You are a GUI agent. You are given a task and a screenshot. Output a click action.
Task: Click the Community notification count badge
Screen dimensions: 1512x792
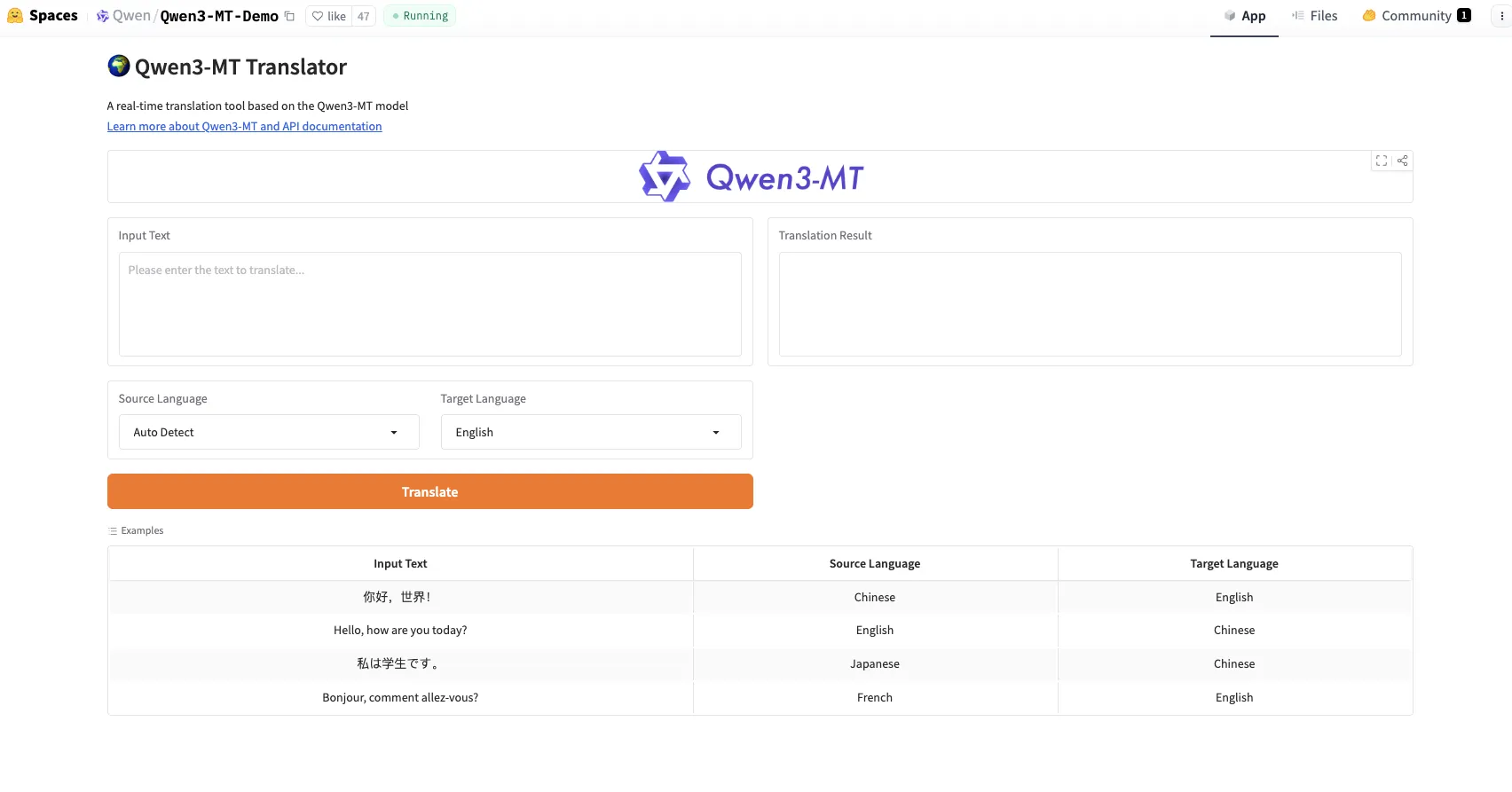click(1464, 15)
